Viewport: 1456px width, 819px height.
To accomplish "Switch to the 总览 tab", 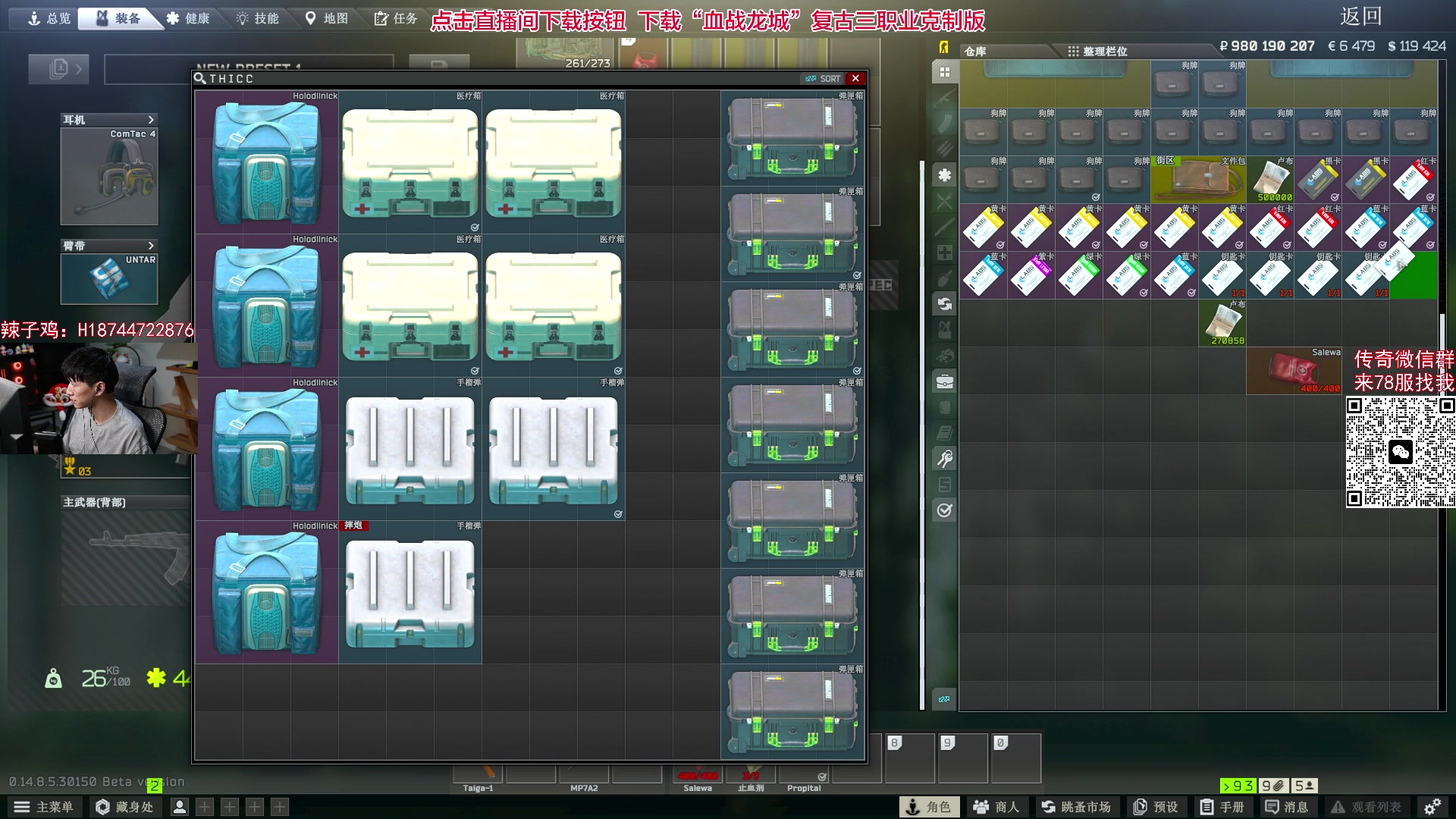I will pyautogui.click(x=49, y=18).
